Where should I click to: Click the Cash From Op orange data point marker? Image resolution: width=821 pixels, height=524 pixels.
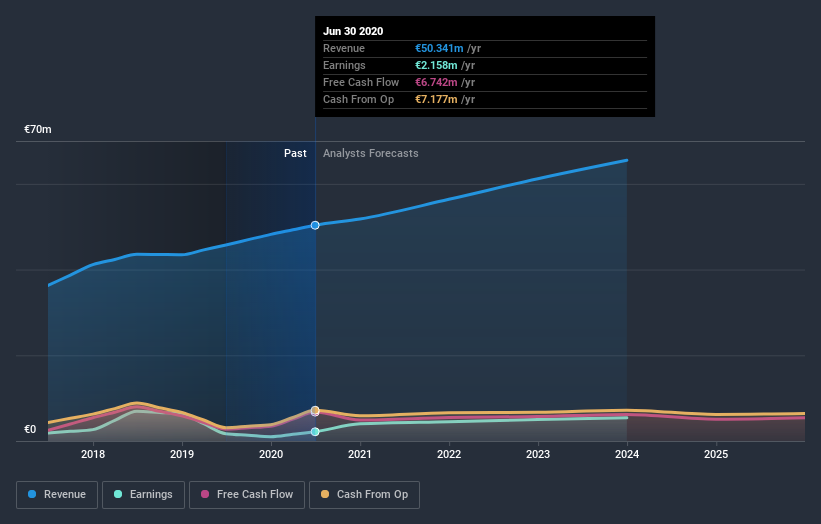[x=315, y=410]
